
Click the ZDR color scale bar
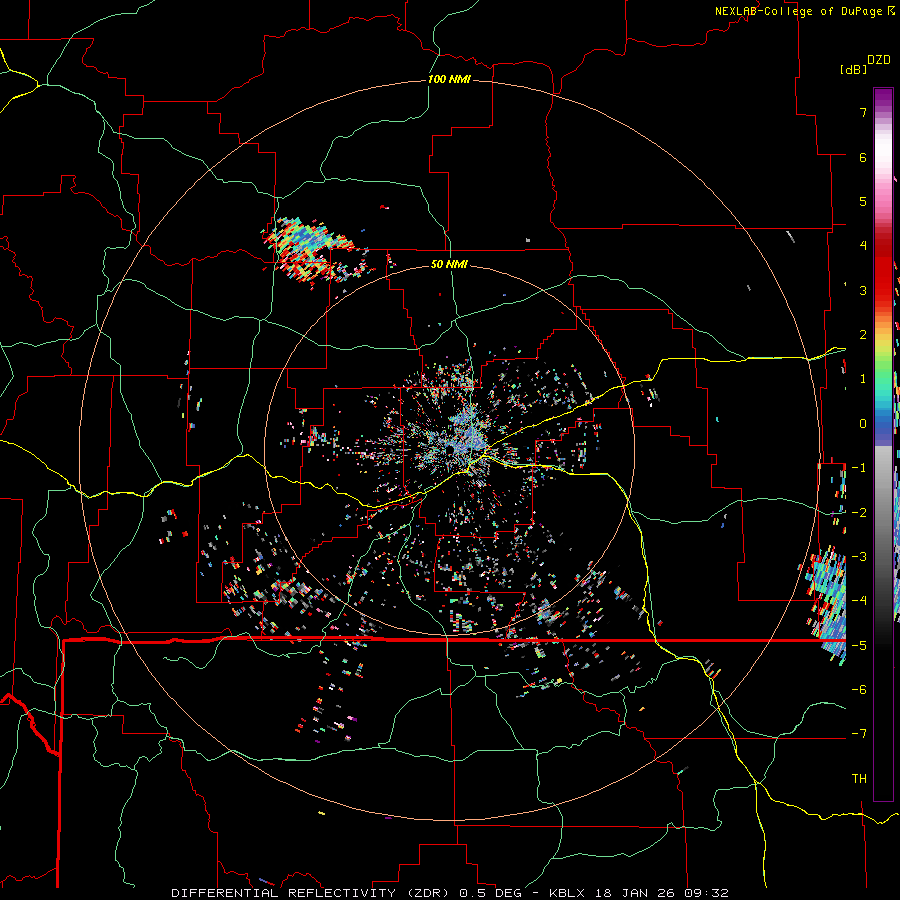pyautogui.click(x=883, y=444)
